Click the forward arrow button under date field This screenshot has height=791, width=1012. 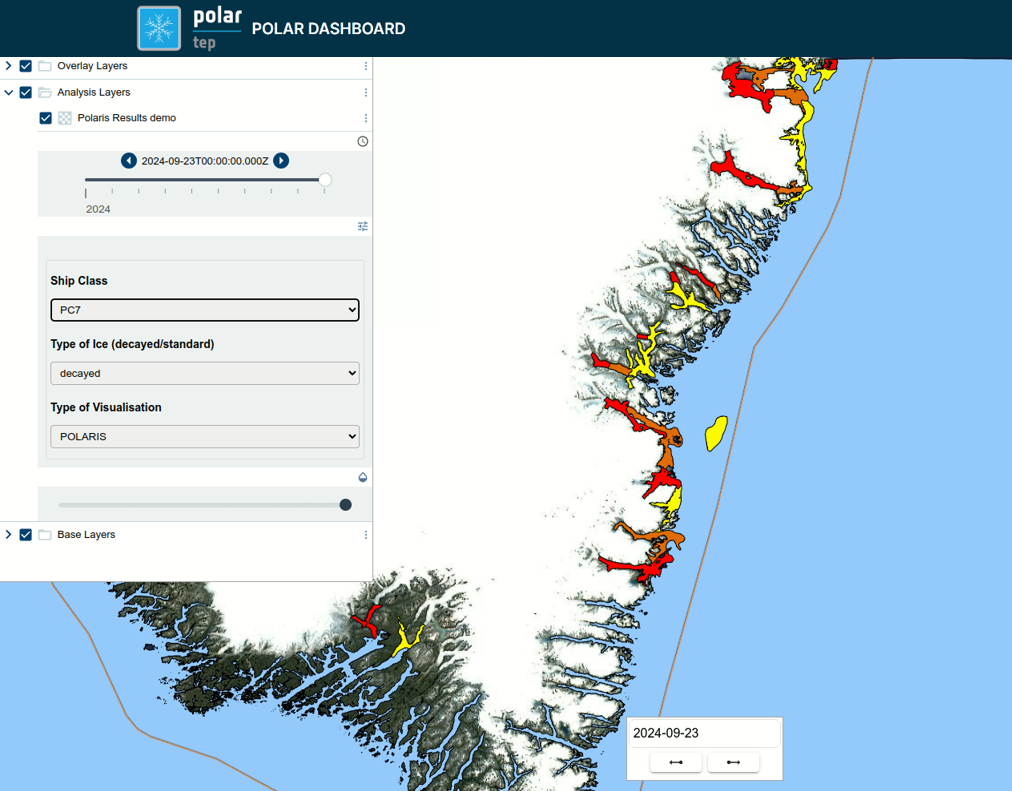[733, 763]
